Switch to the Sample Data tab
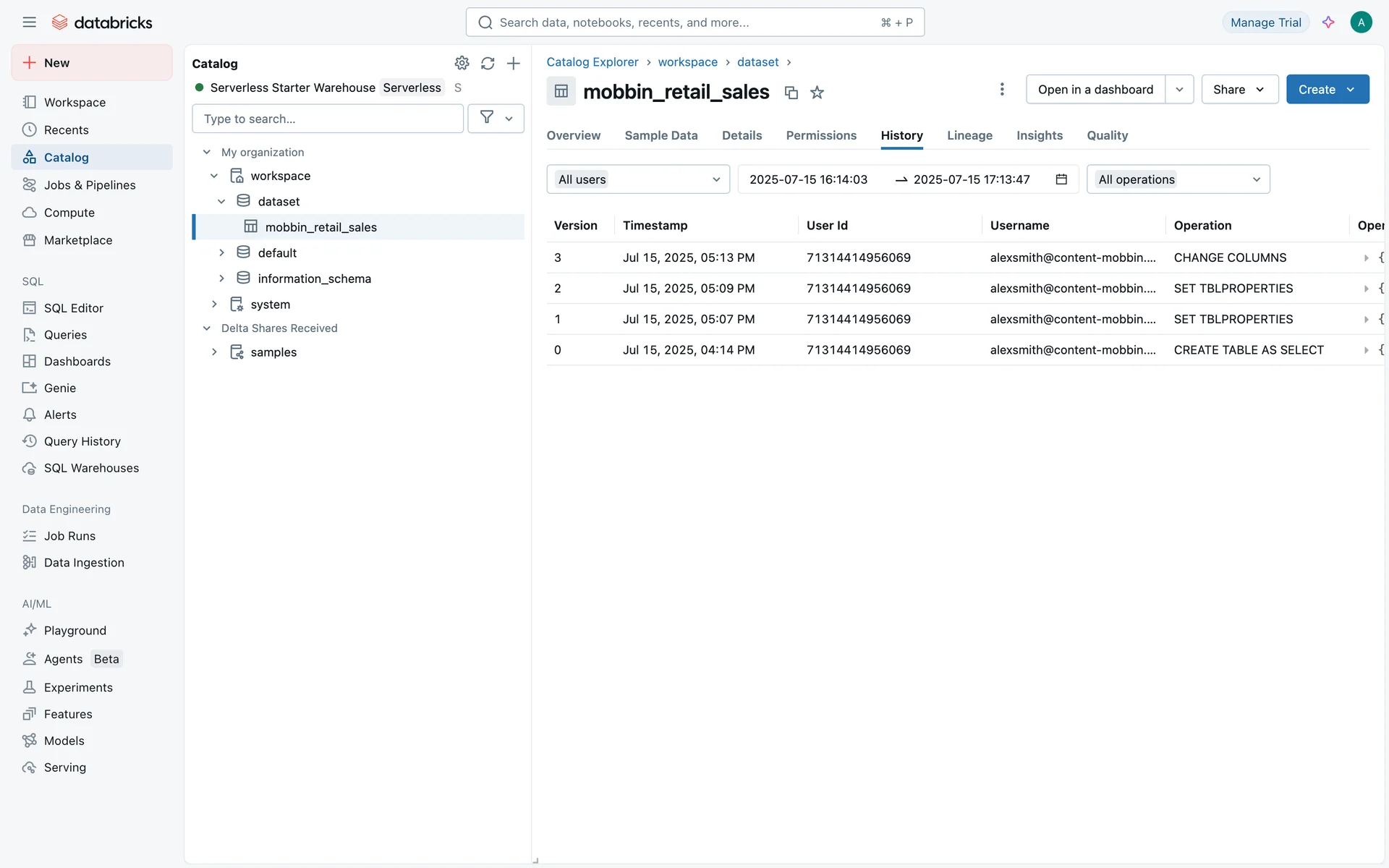 [x=660, y=136]
